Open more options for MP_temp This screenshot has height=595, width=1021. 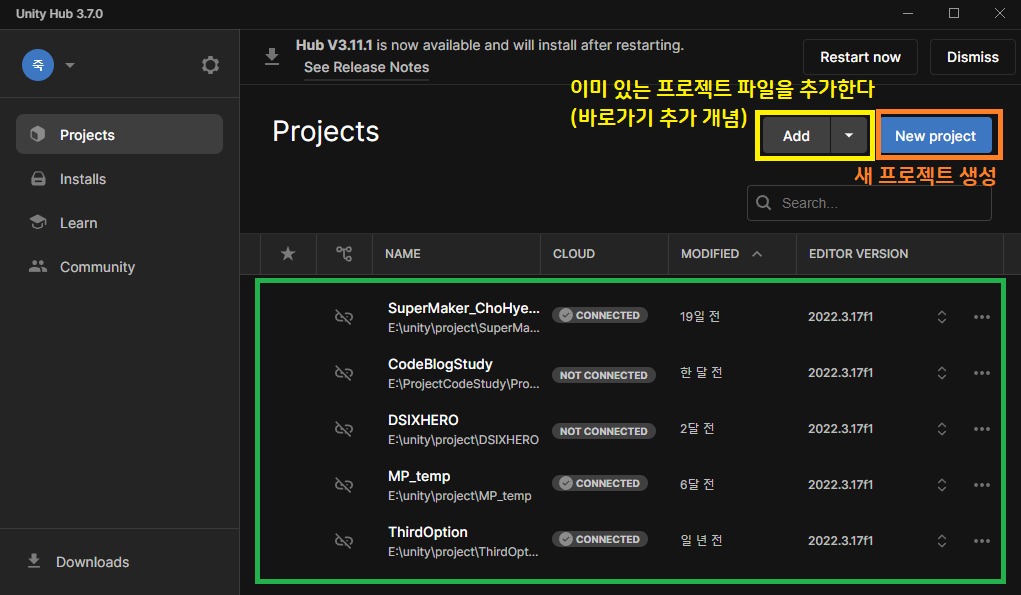[981, 485]
